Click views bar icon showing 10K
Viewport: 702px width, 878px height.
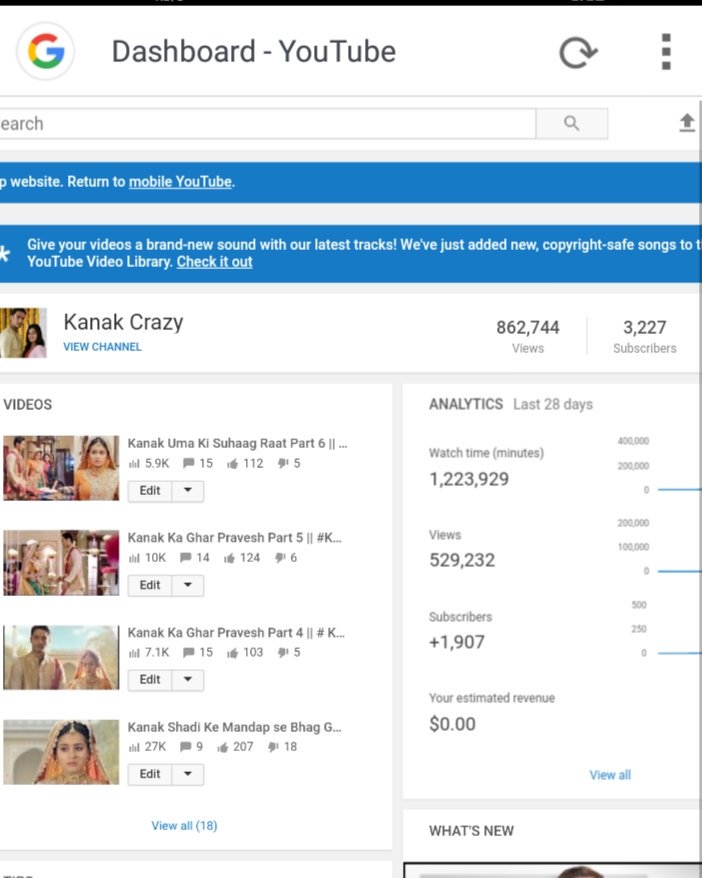point(134,558)
